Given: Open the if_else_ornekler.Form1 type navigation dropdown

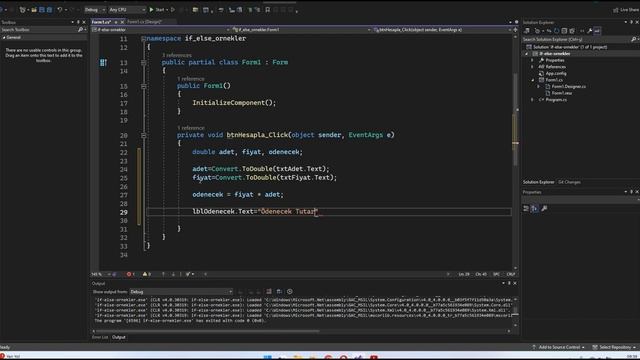Looking at the screenshot, I should [301, 30].
